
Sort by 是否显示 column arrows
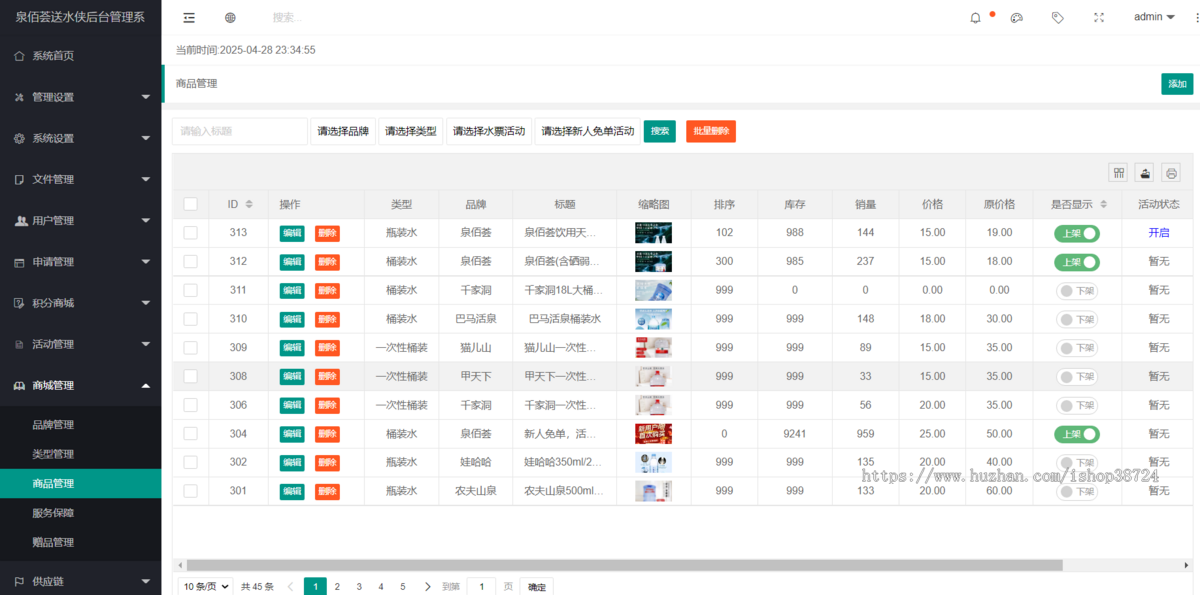(x=1104, y=204)
